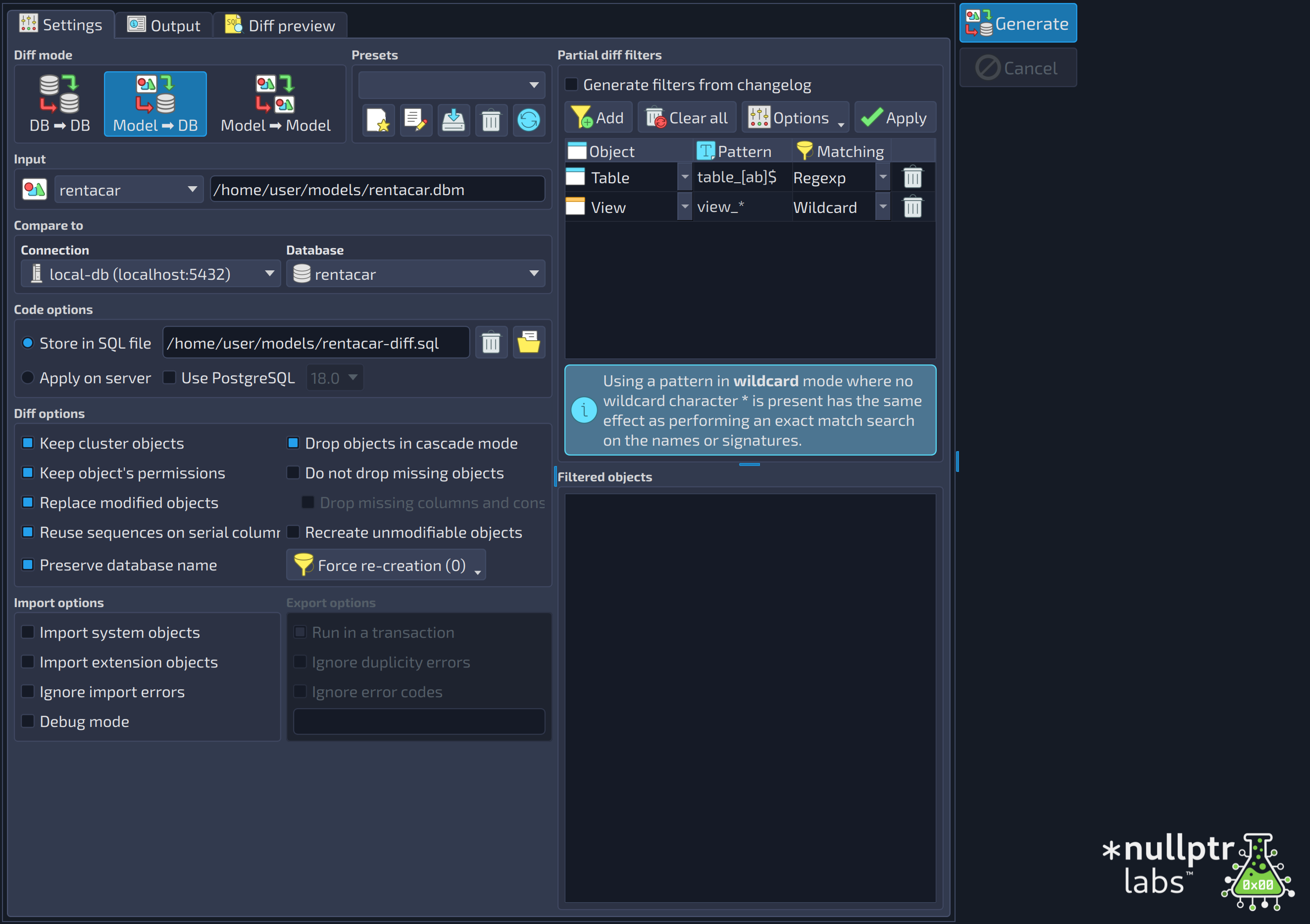Edit the table_[ab]$ pattern cell
Viewport: 1310px width, 924px height.
[x=742, y=177]
